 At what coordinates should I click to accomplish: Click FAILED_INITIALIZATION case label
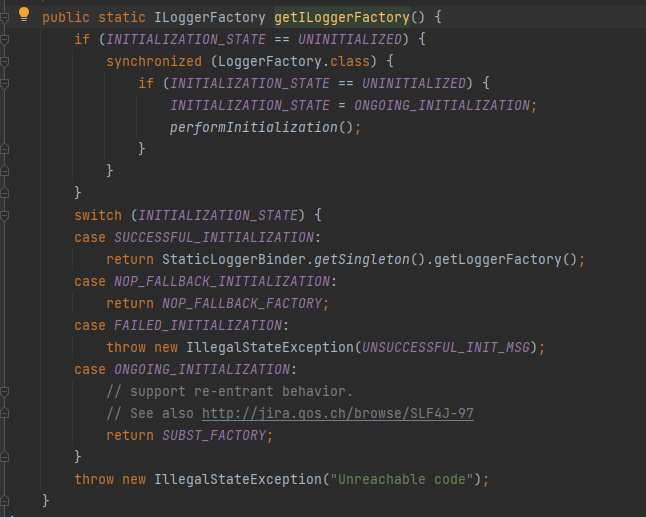pos(198,325)
